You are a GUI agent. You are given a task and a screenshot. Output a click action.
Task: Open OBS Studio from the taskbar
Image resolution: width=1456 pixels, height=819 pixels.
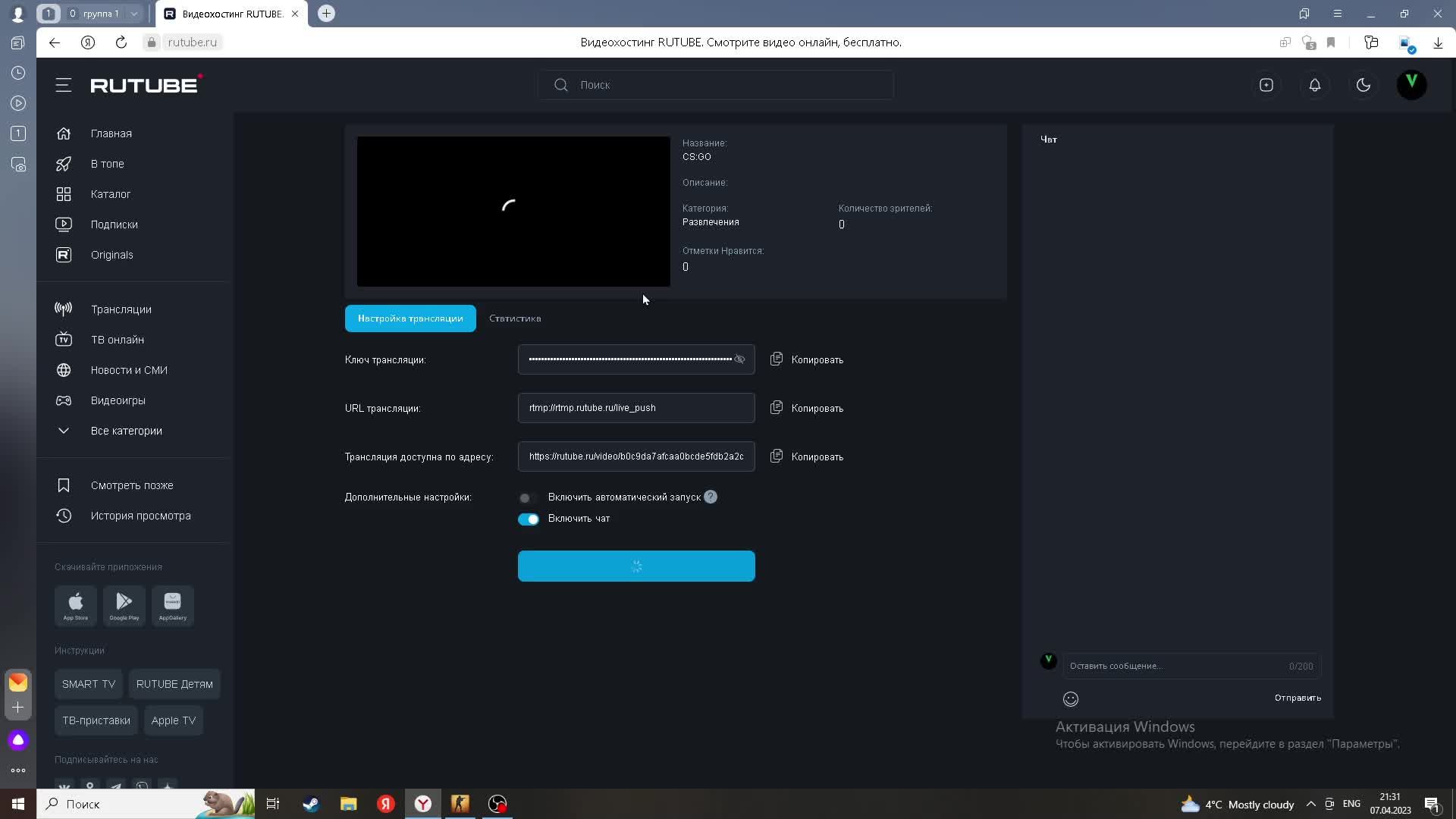point(497,804)
